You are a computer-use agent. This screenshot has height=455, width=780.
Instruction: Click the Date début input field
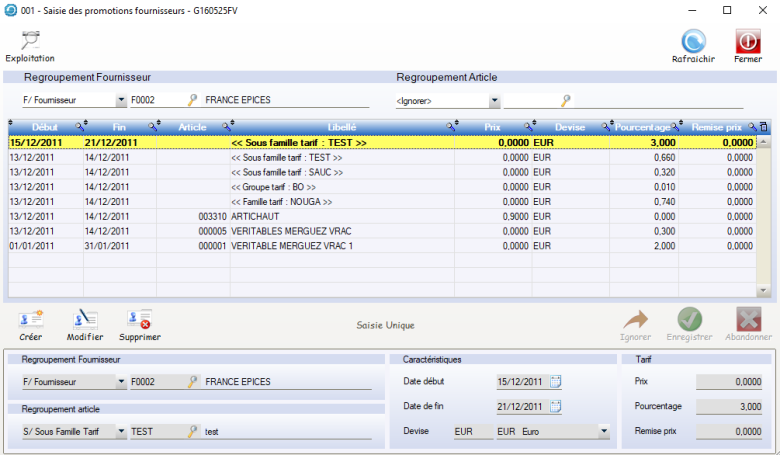[520, 381]
